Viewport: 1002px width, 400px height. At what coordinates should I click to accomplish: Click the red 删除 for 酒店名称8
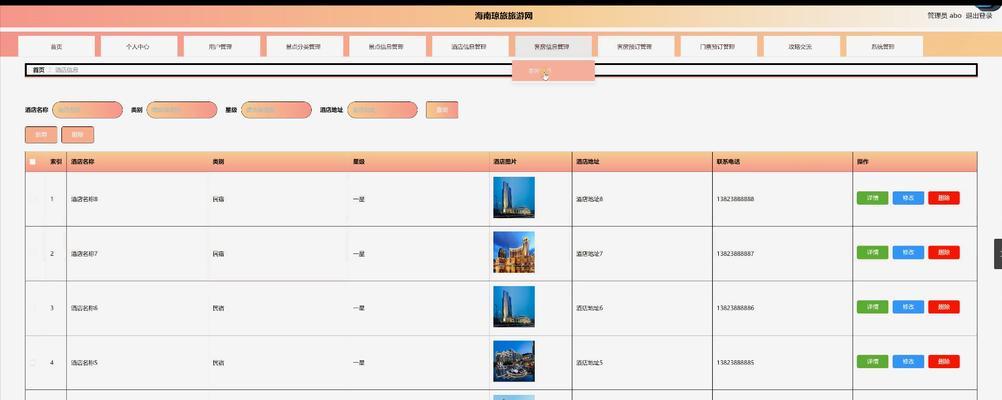click(944, 198)
